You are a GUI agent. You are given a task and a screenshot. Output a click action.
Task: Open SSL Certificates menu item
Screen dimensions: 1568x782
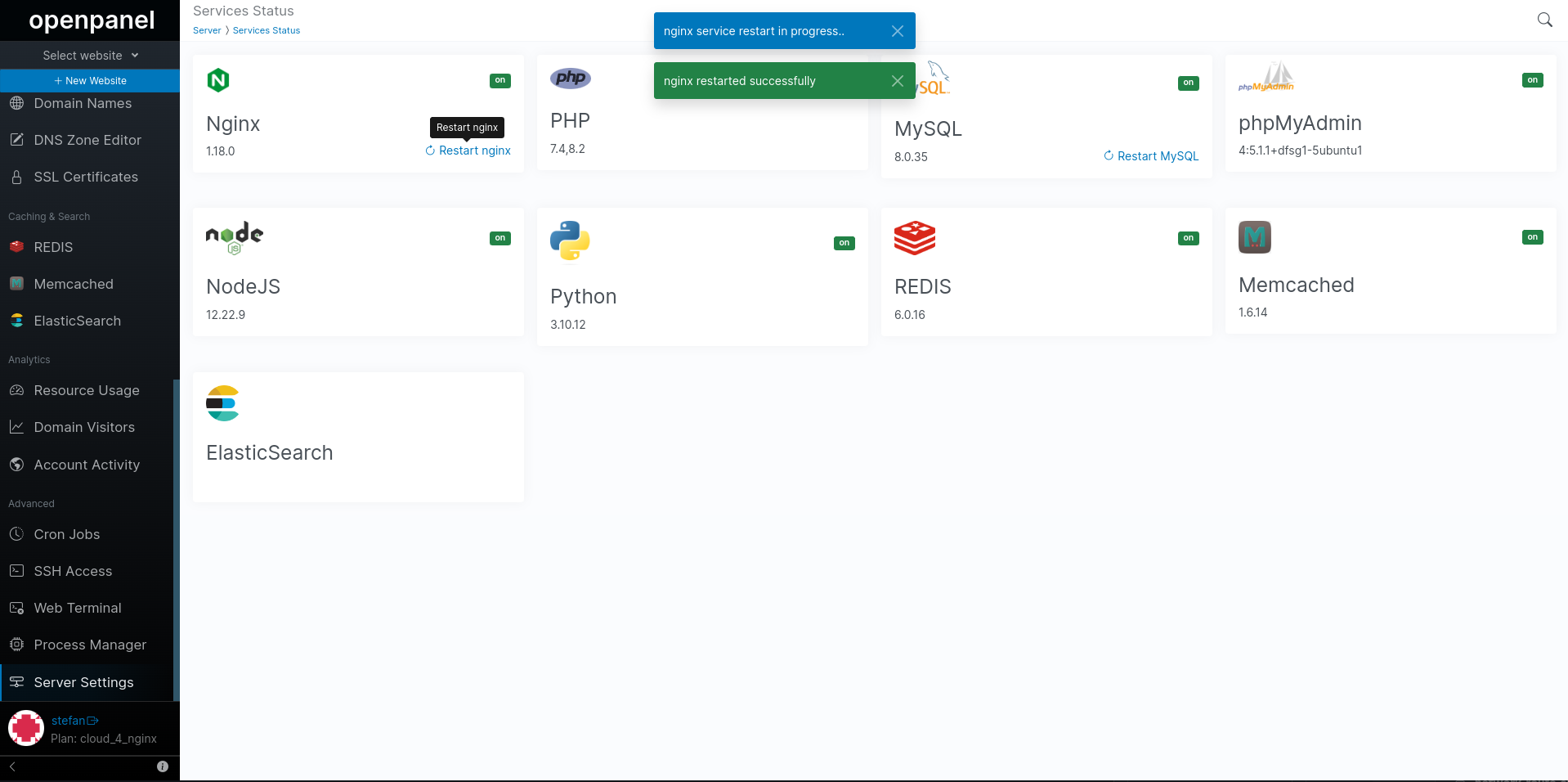pos(86,177)
